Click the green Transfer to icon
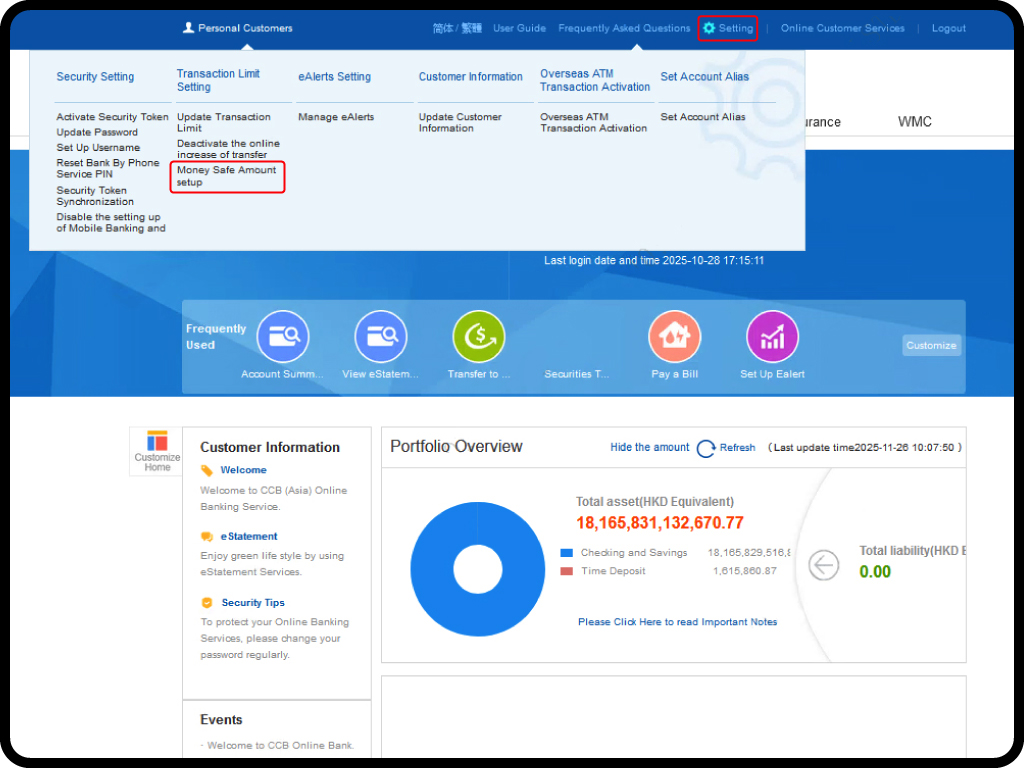 479,337
